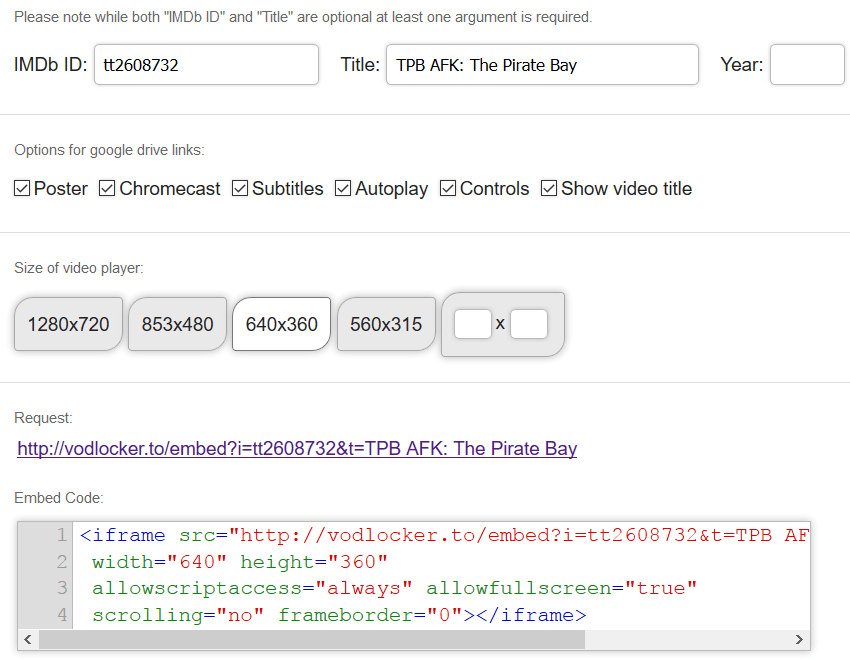Select the 640x360 size button
The image size is (850, 660).
coord(281,324)
